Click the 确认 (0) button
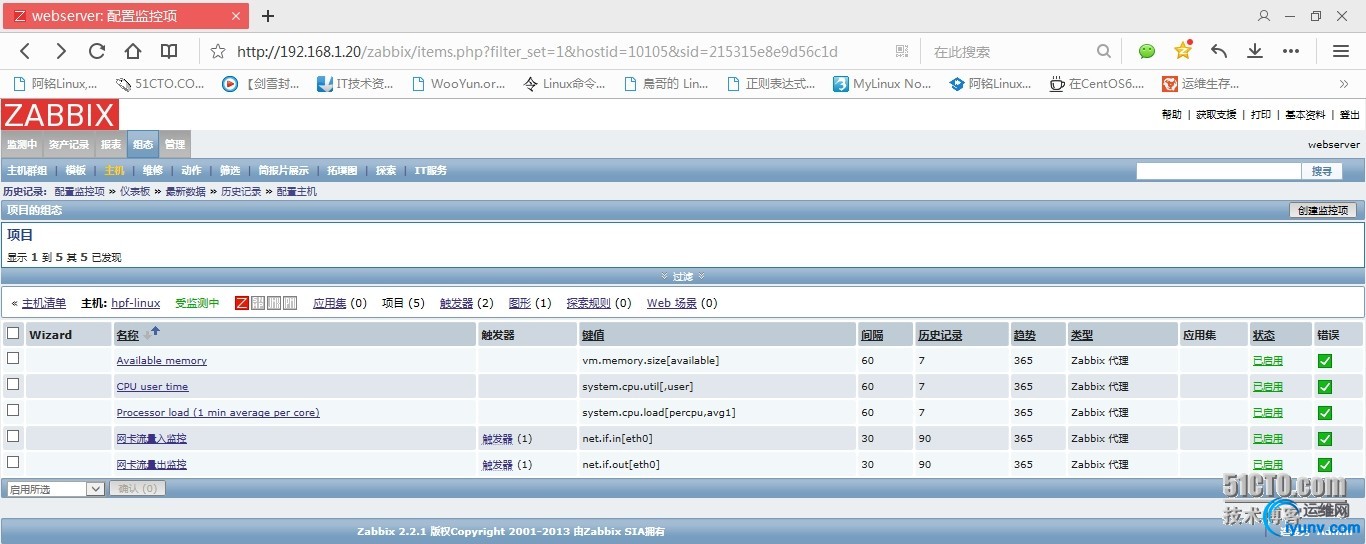This screenshot has height=544, width=1366. [x=137, y=489]
